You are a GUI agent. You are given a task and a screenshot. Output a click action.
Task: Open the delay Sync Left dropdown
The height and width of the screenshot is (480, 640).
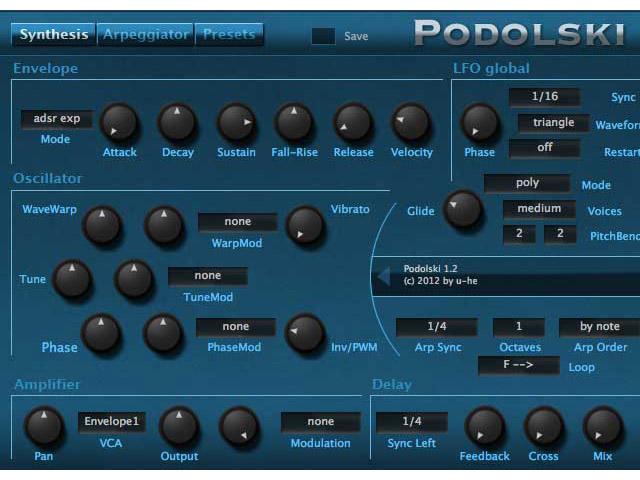[411, 422]
